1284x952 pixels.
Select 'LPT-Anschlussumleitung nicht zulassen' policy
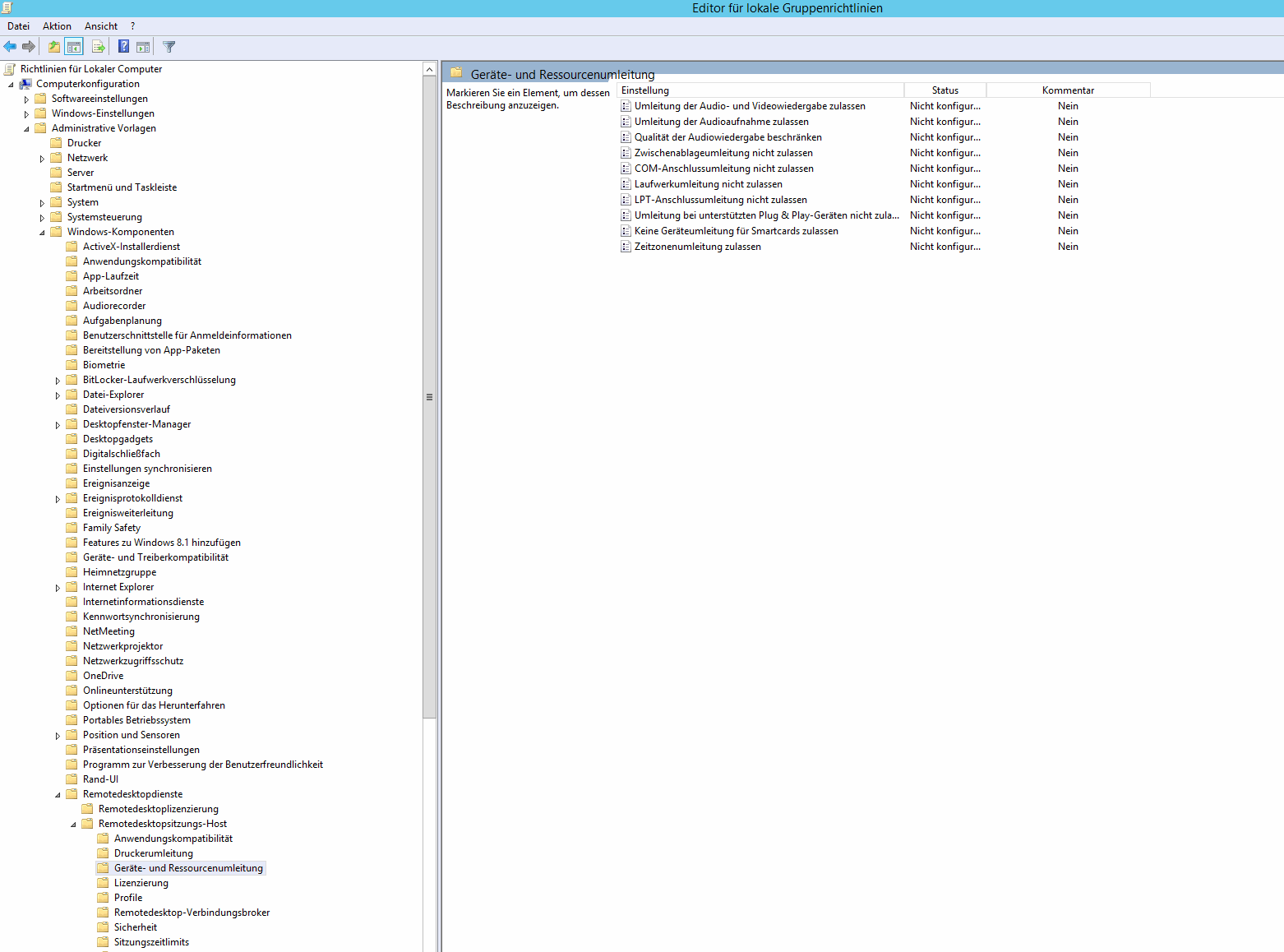click(x=721, y=200)
